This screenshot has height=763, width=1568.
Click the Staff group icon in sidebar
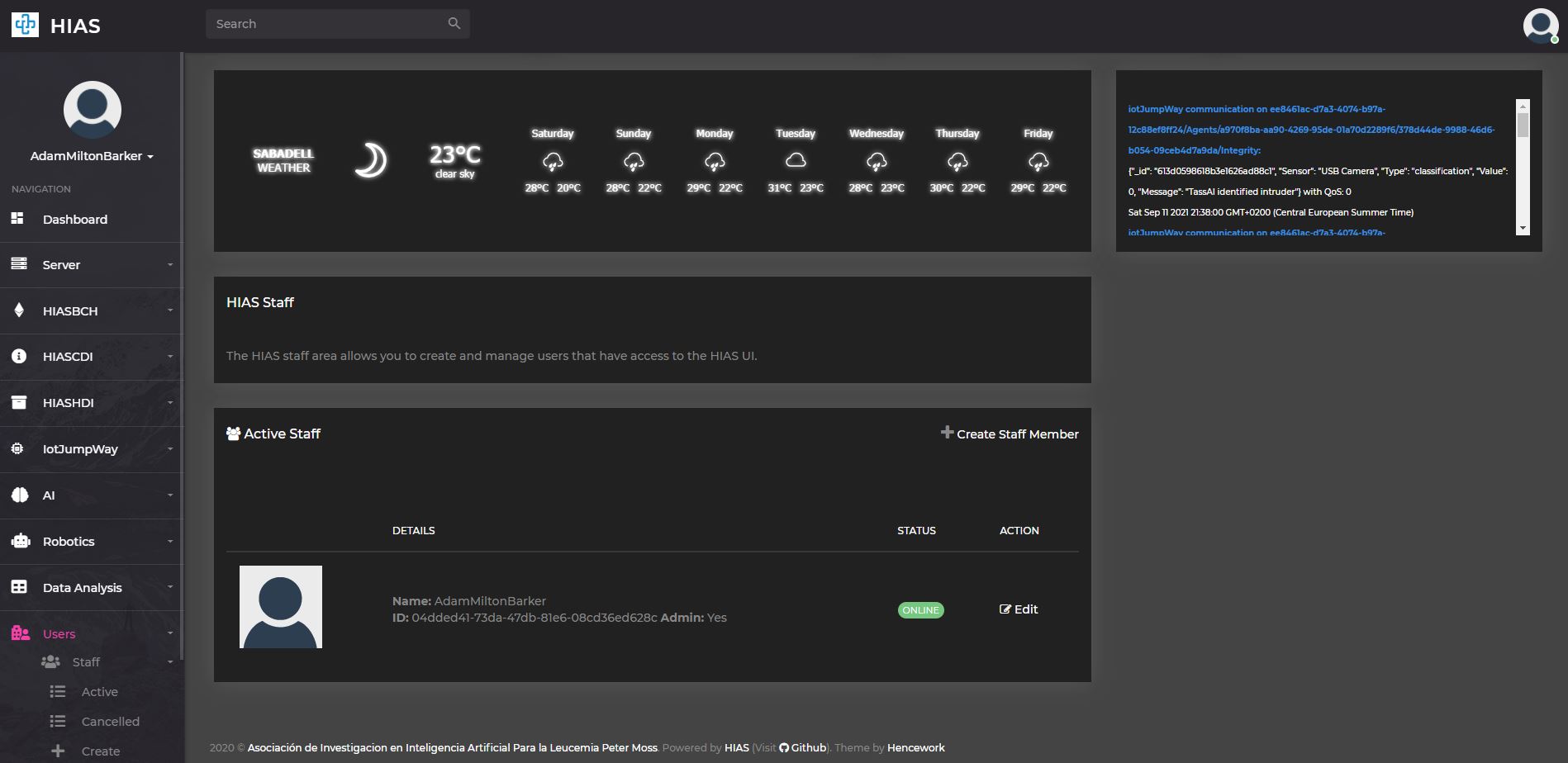[50, 661]
